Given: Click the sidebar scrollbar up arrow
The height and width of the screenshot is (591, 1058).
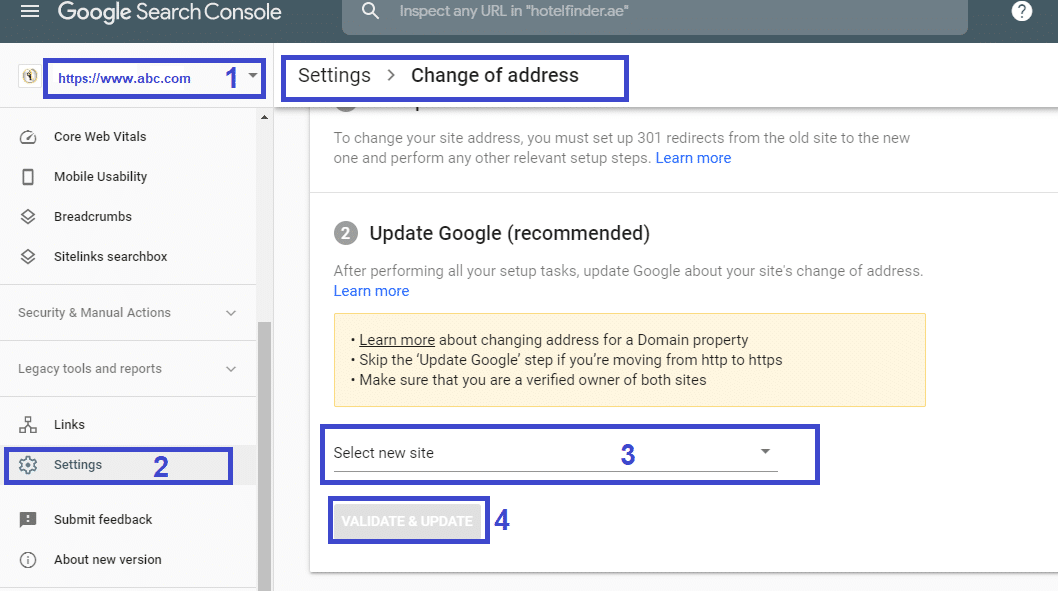Looking at the screenshot, I should [x=264, y=117].
